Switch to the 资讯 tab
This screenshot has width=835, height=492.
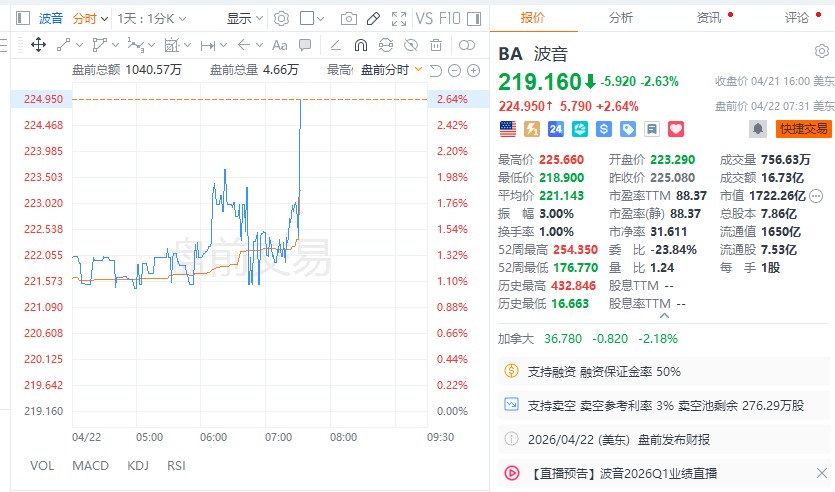[x=709, y=17]
